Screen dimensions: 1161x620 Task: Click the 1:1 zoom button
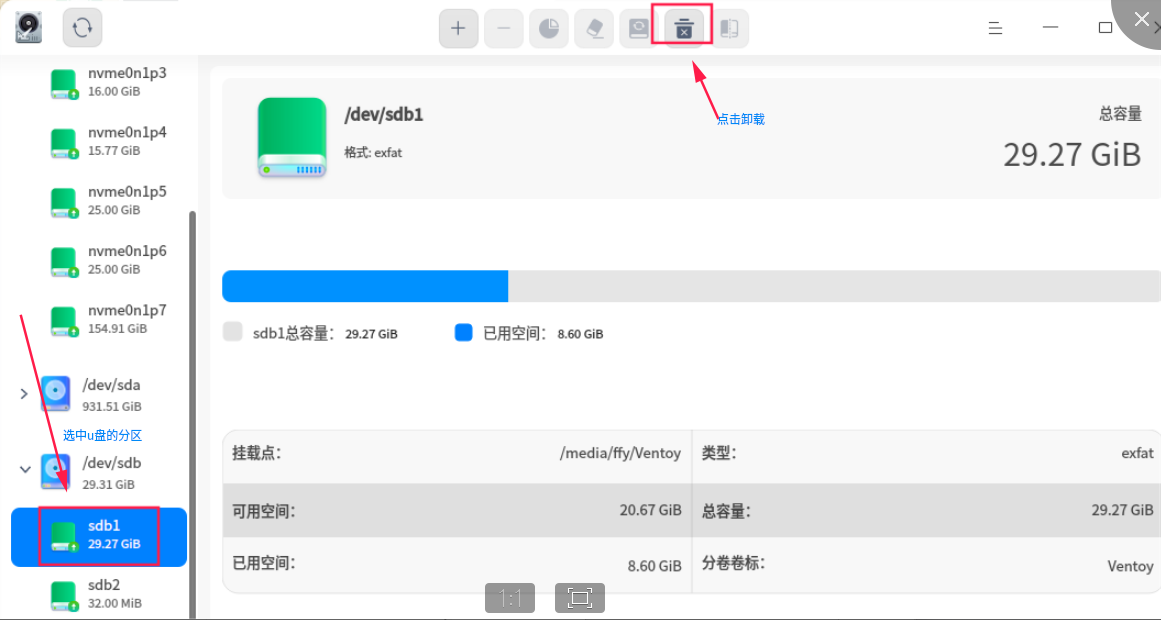(510, 598)
